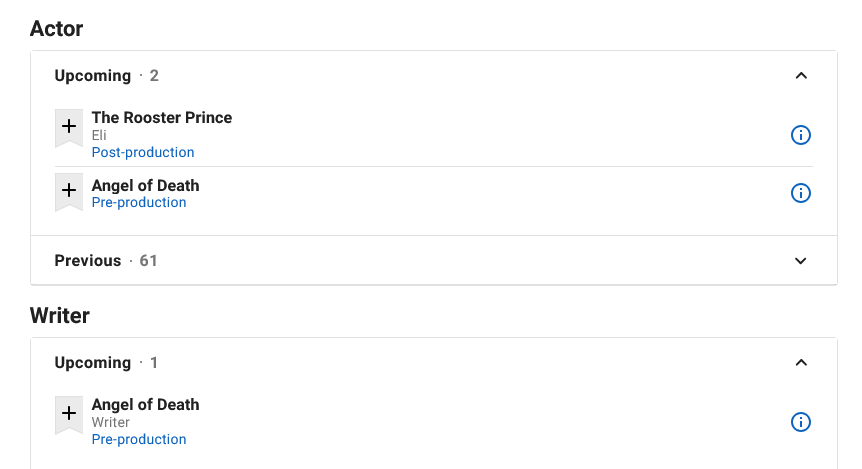Click the Writer section heading
The image size is (862, 469).
(59, 316)
